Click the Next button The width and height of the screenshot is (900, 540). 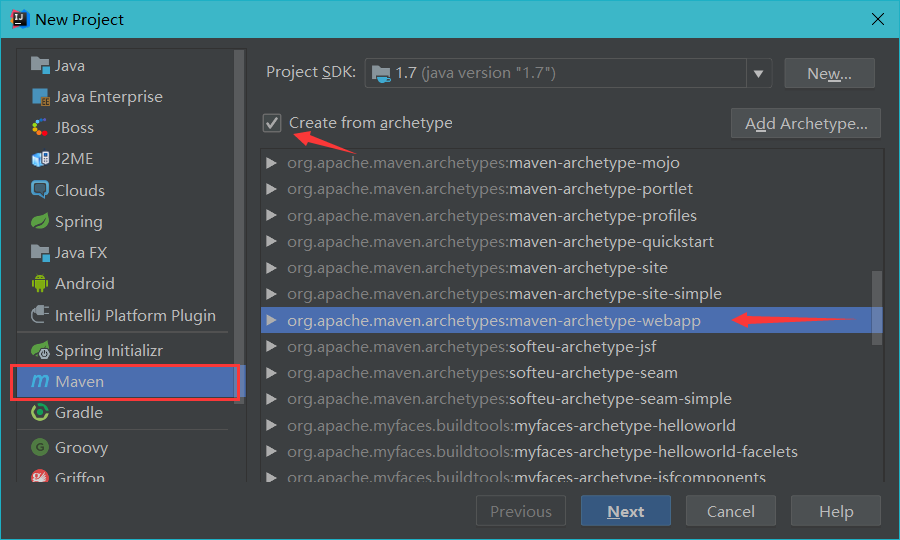[x=626, y=511]
